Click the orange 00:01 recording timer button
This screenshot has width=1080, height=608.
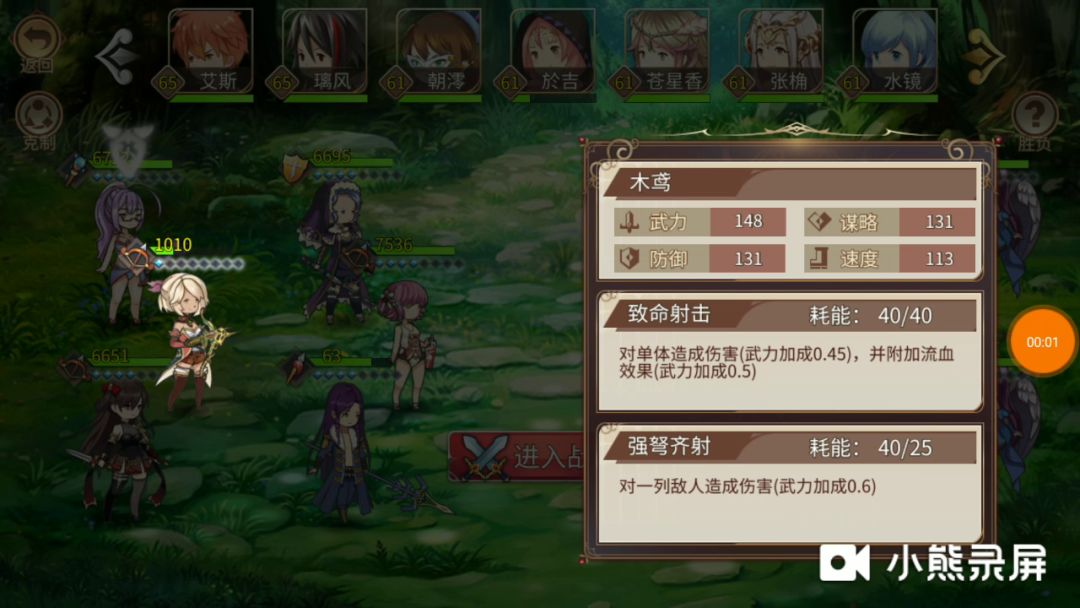[1042, 342]
